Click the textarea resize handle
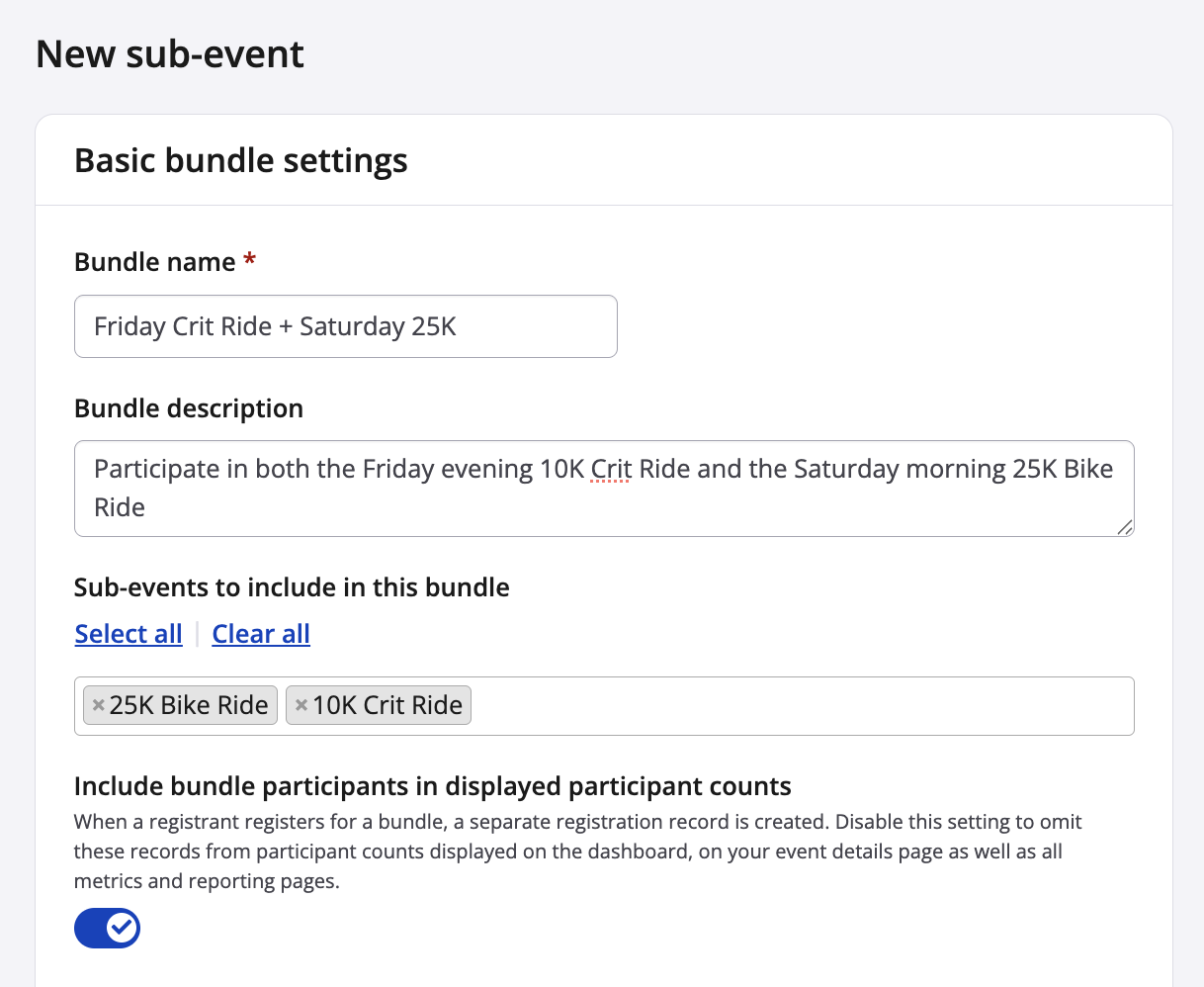Viewport: 1204px width, 987px height. pos(1125,527)
